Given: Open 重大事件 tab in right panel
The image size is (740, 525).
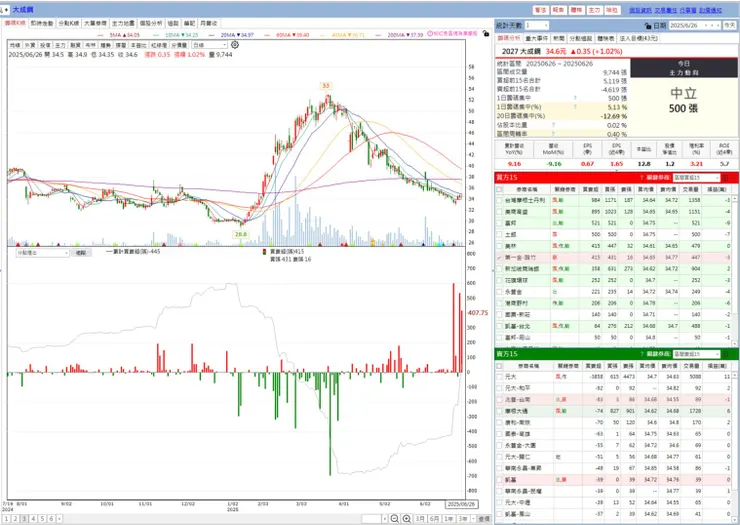Looking at the screenshot, I should (x=537, y=38).
